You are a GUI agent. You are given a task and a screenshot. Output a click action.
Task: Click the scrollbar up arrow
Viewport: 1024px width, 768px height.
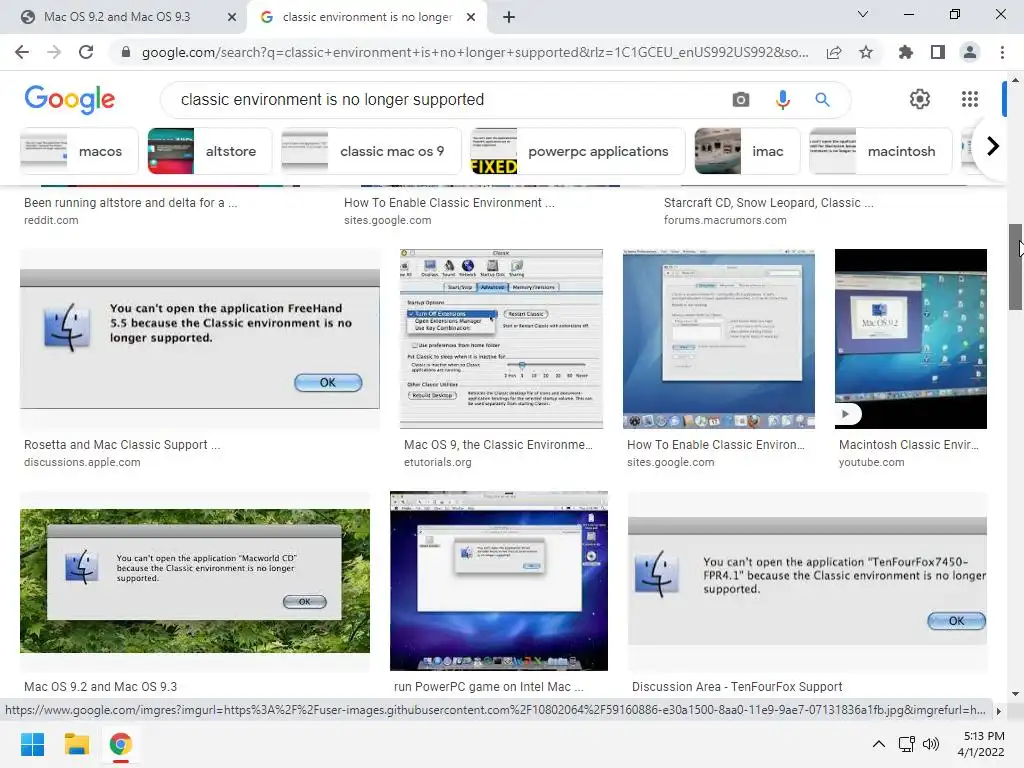point(1015,80)
